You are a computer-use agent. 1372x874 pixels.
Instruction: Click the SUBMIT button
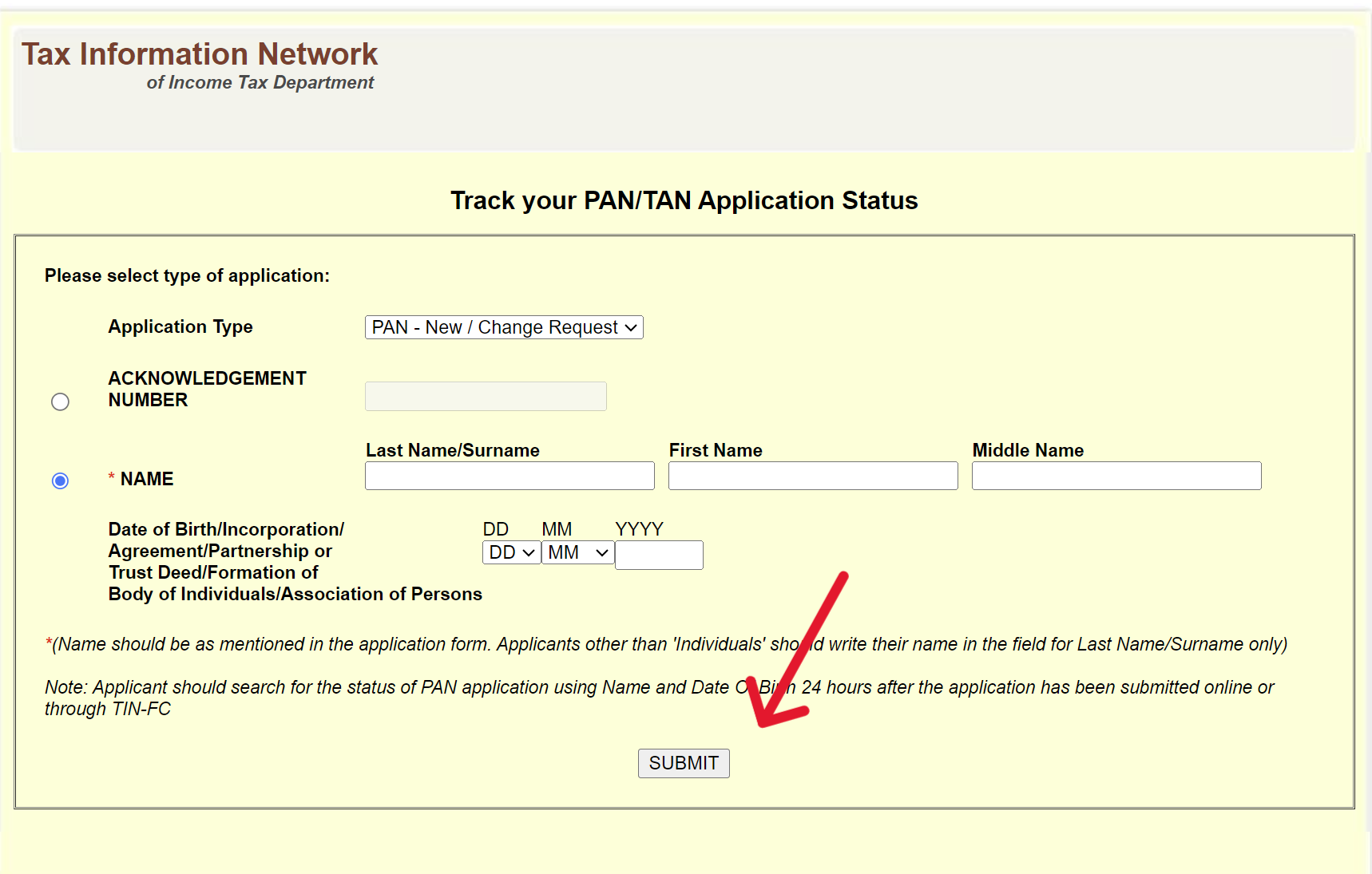683,763
